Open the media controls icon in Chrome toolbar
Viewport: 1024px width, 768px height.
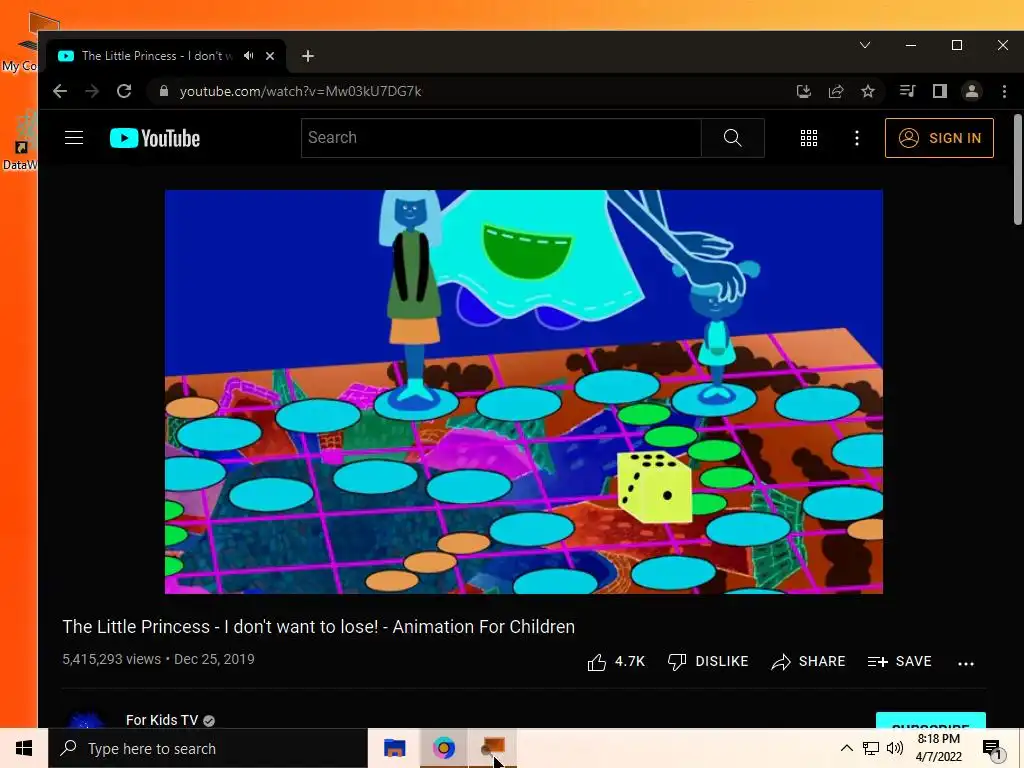[x=907, y=91]
